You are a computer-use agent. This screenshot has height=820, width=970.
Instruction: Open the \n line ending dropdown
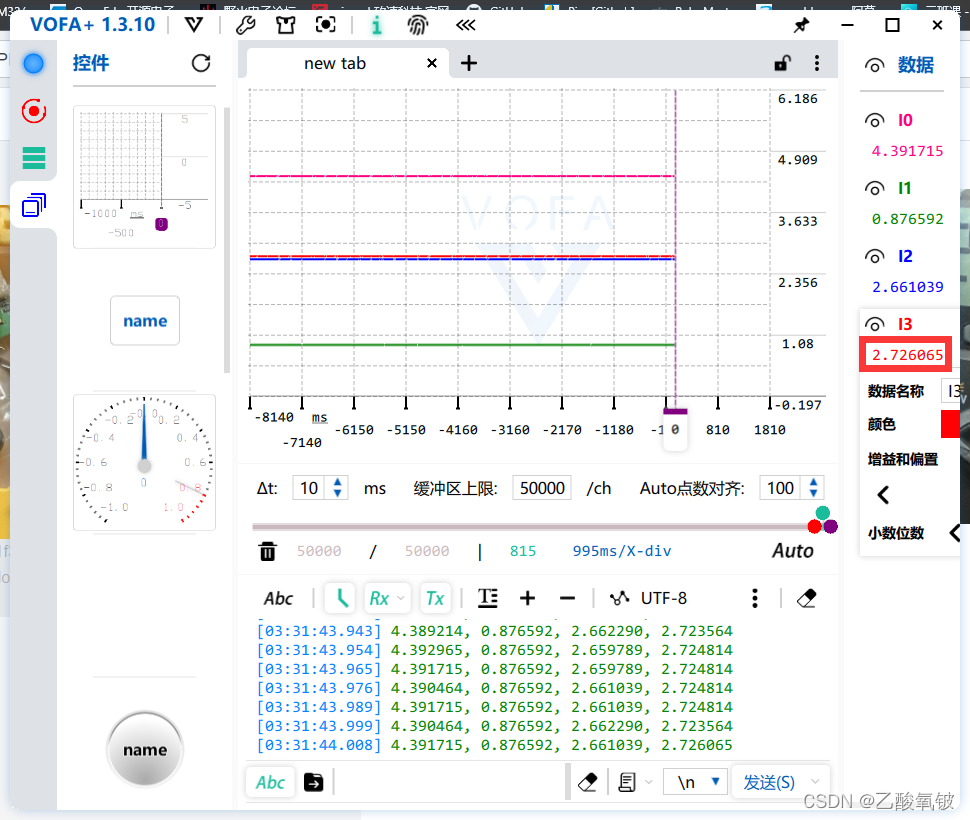click(695, 782)
